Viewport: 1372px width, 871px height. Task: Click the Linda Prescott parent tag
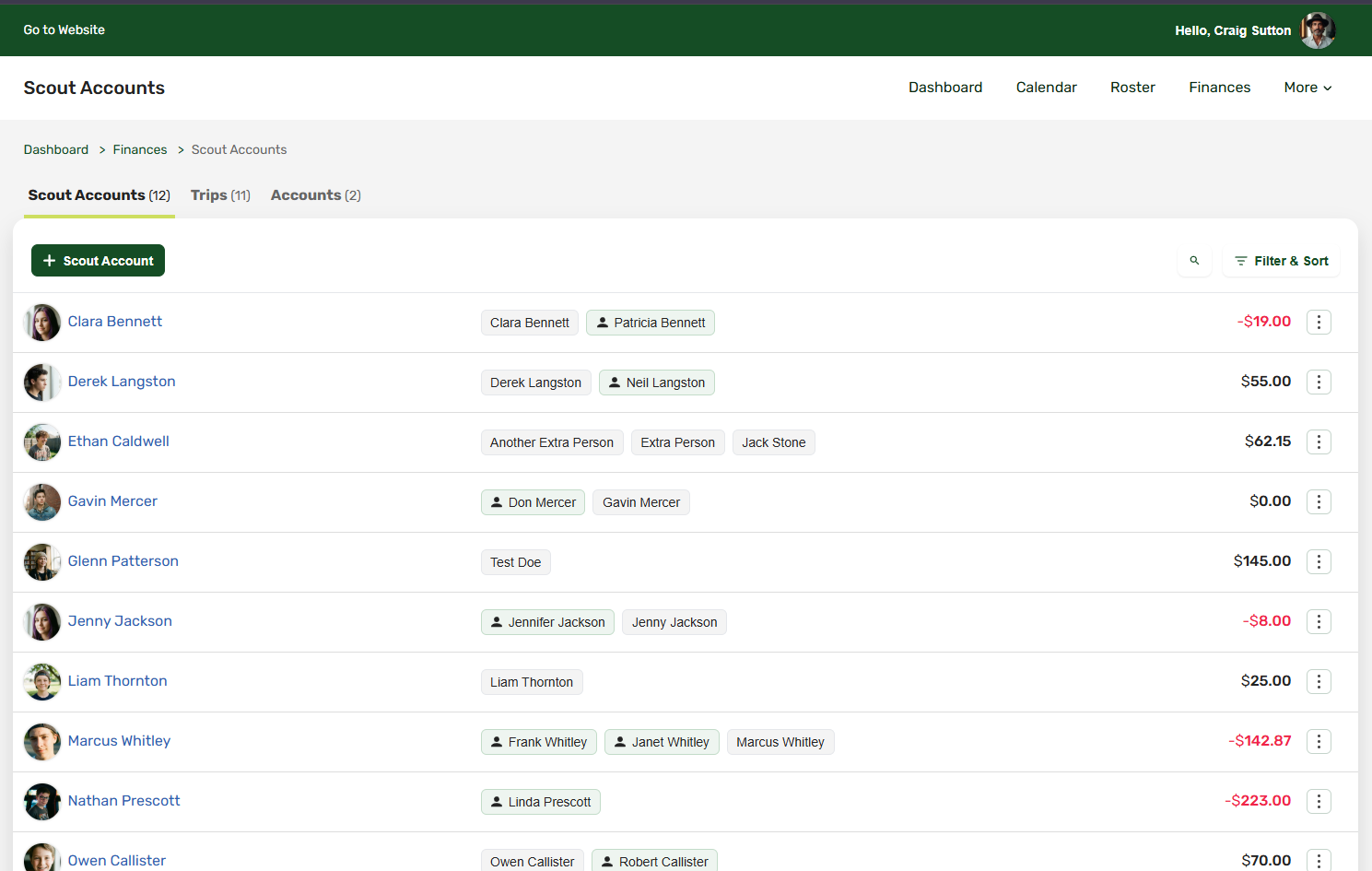[541, 802]
